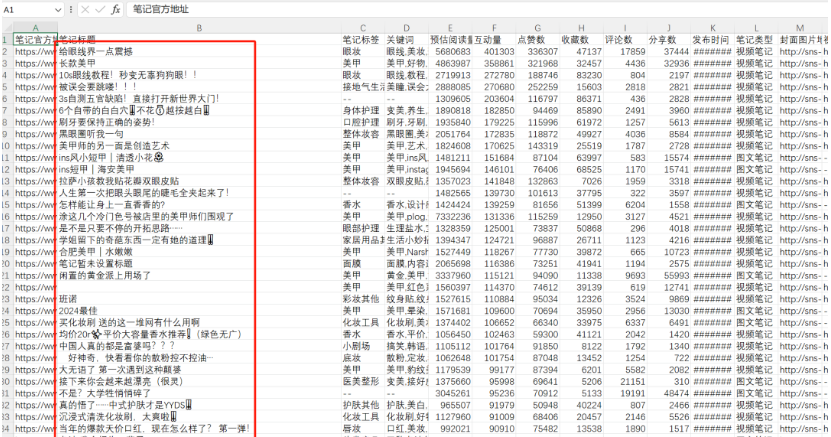Select the cell 闲置的黄金派上用场了

[199, 275]
